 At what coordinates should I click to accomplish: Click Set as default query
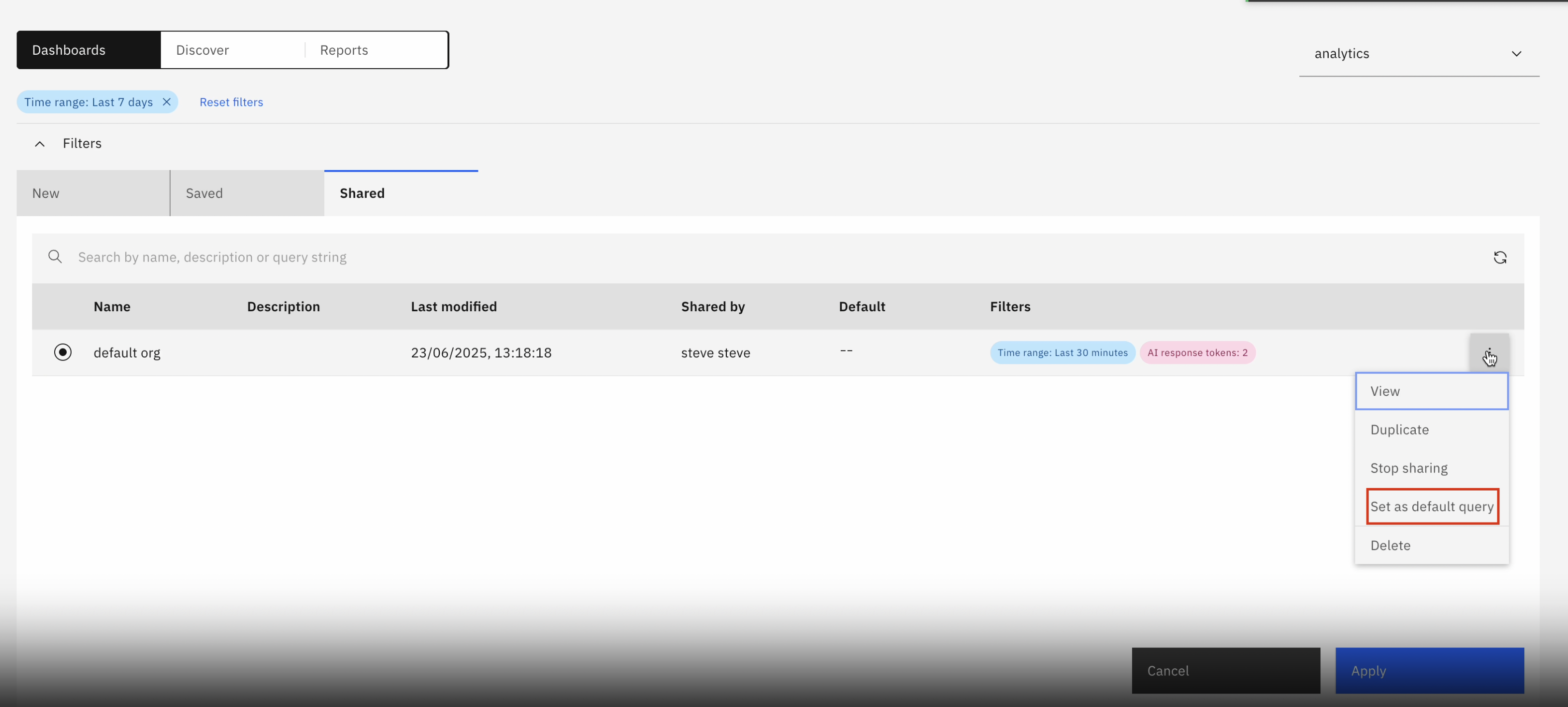click(x=1432, y=506)
